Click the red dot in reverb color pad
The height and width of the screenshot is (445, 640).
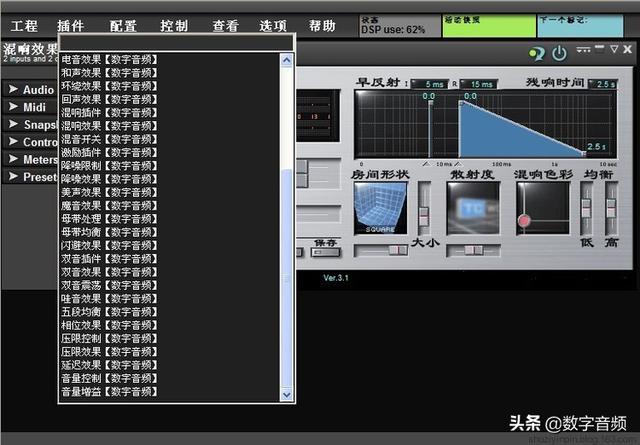coord(524,221)
